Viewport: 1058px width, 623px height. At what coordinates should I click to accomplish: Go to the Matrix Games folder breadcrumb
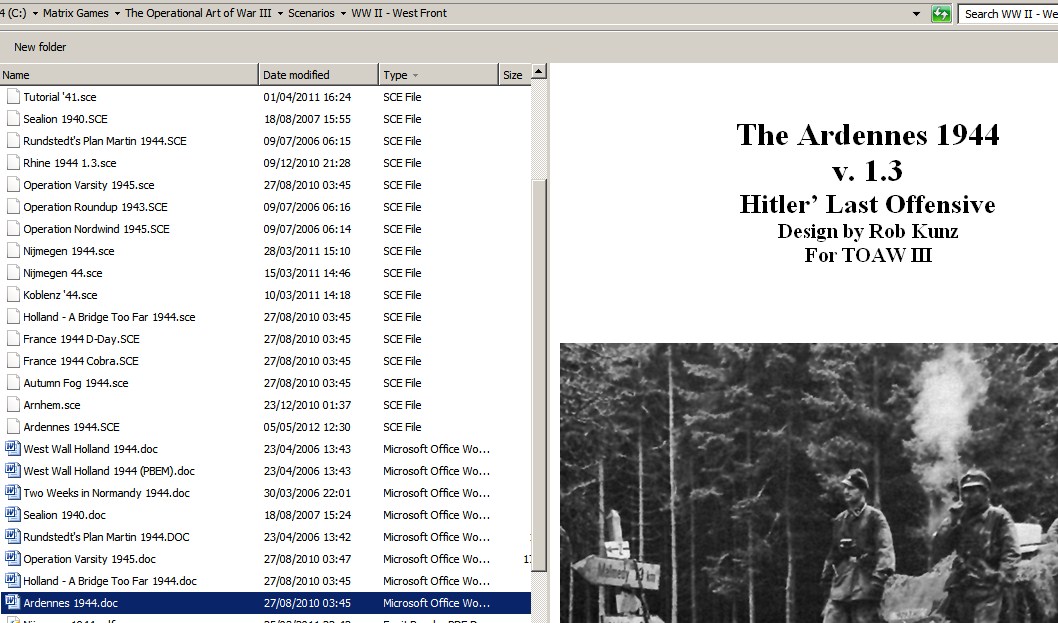click(x=76, y=13)
